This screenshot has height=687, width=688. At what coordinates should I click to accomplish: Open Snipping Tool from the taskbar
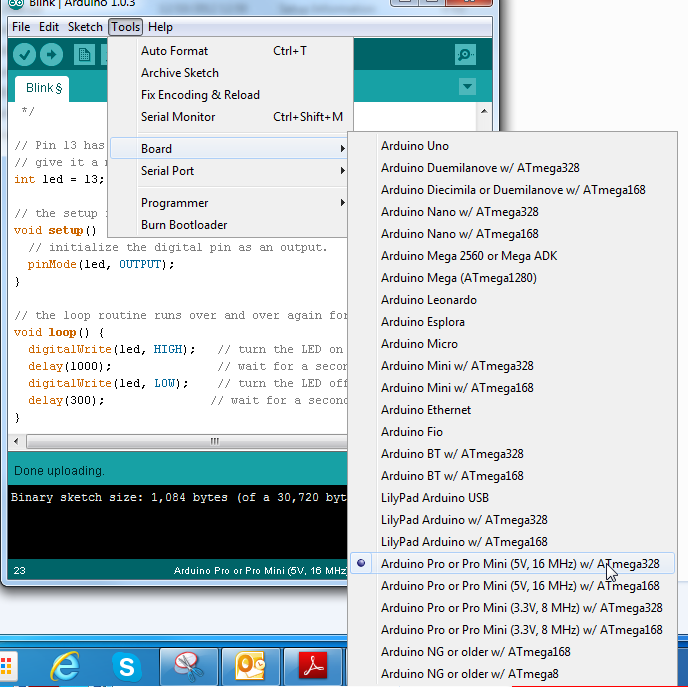(x=189, y=667)
